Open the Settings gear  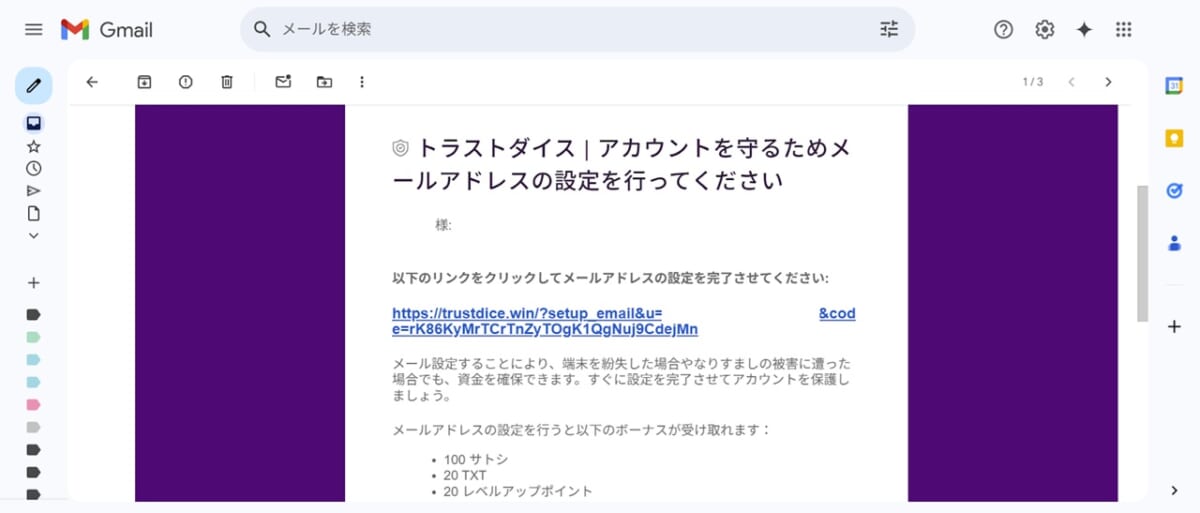point(1045,30)
